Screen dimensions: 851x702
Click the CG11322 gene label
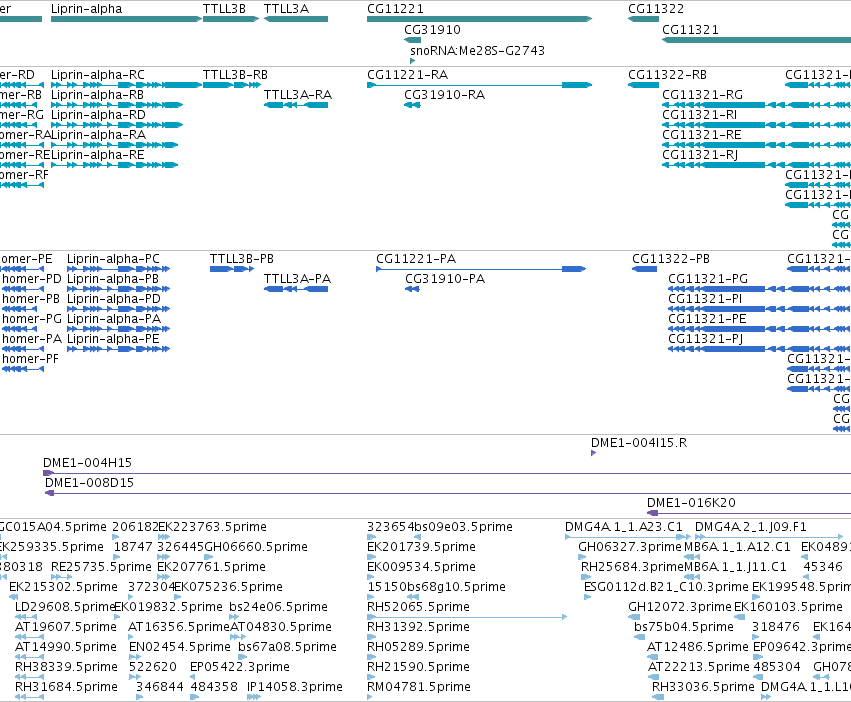pyautogui.click(x=656, y=9)
